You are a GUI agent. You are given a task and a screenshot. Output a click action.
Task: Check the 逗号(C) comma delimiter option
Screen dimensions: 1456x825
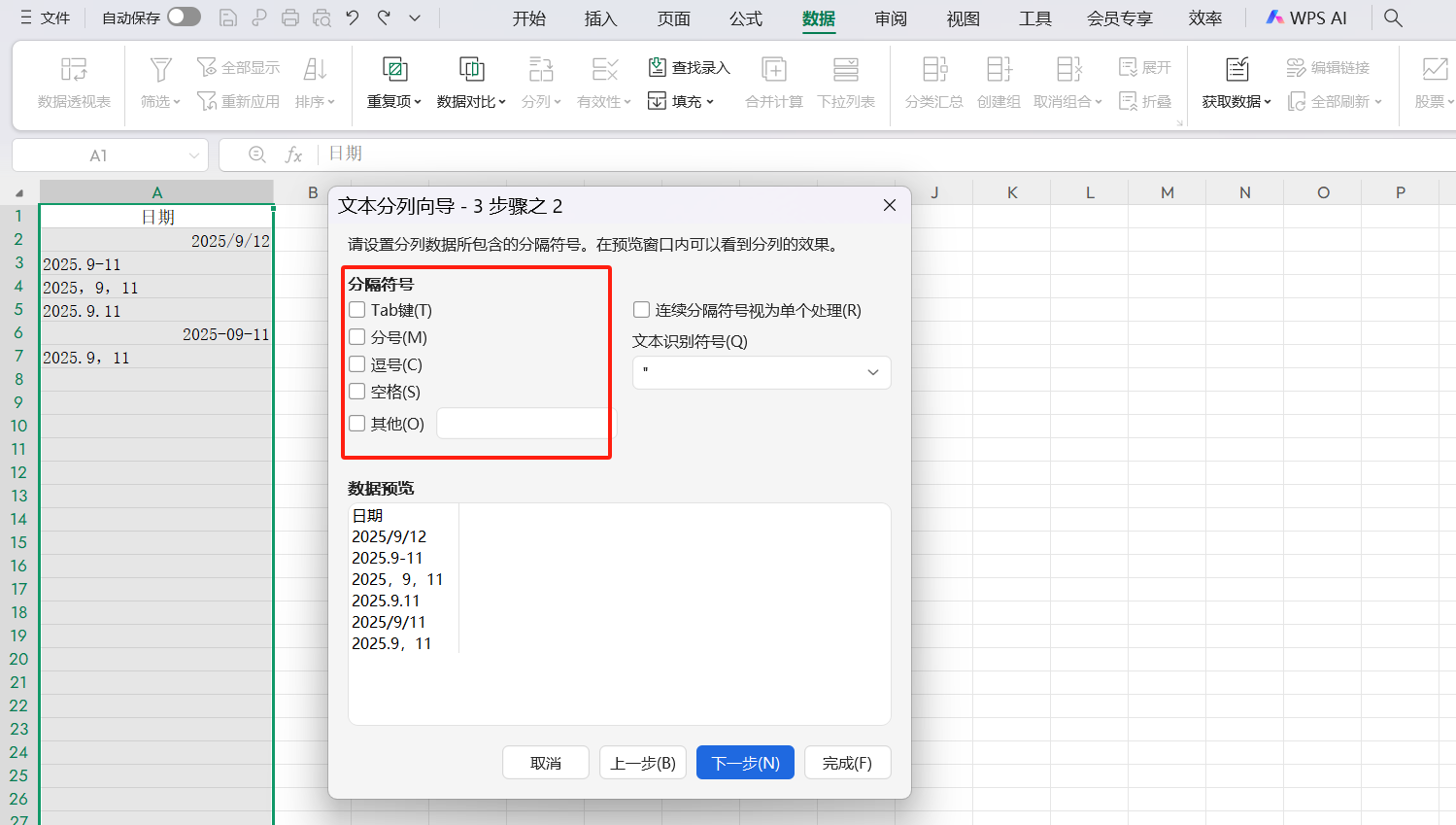357,364
